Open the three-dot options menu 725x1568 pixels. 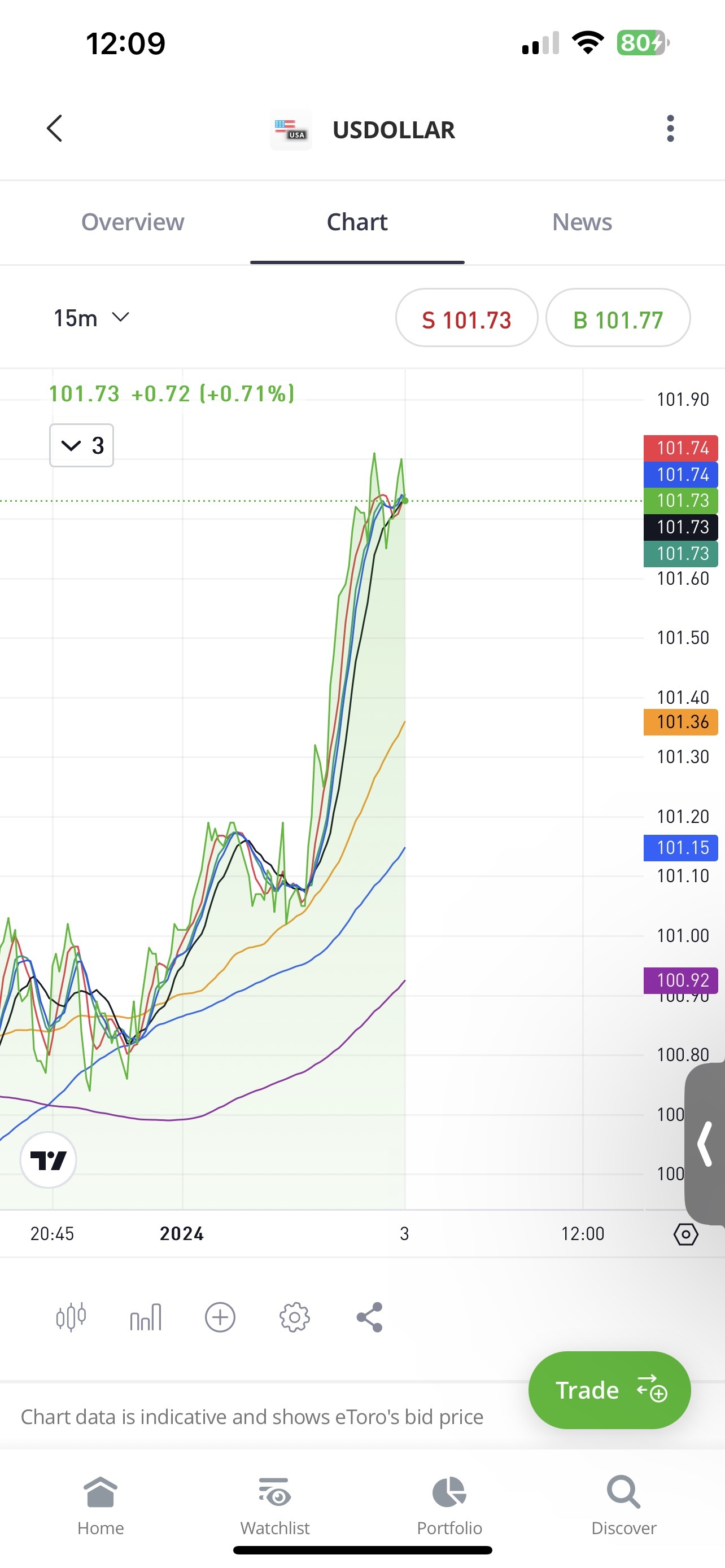(670, 129)
